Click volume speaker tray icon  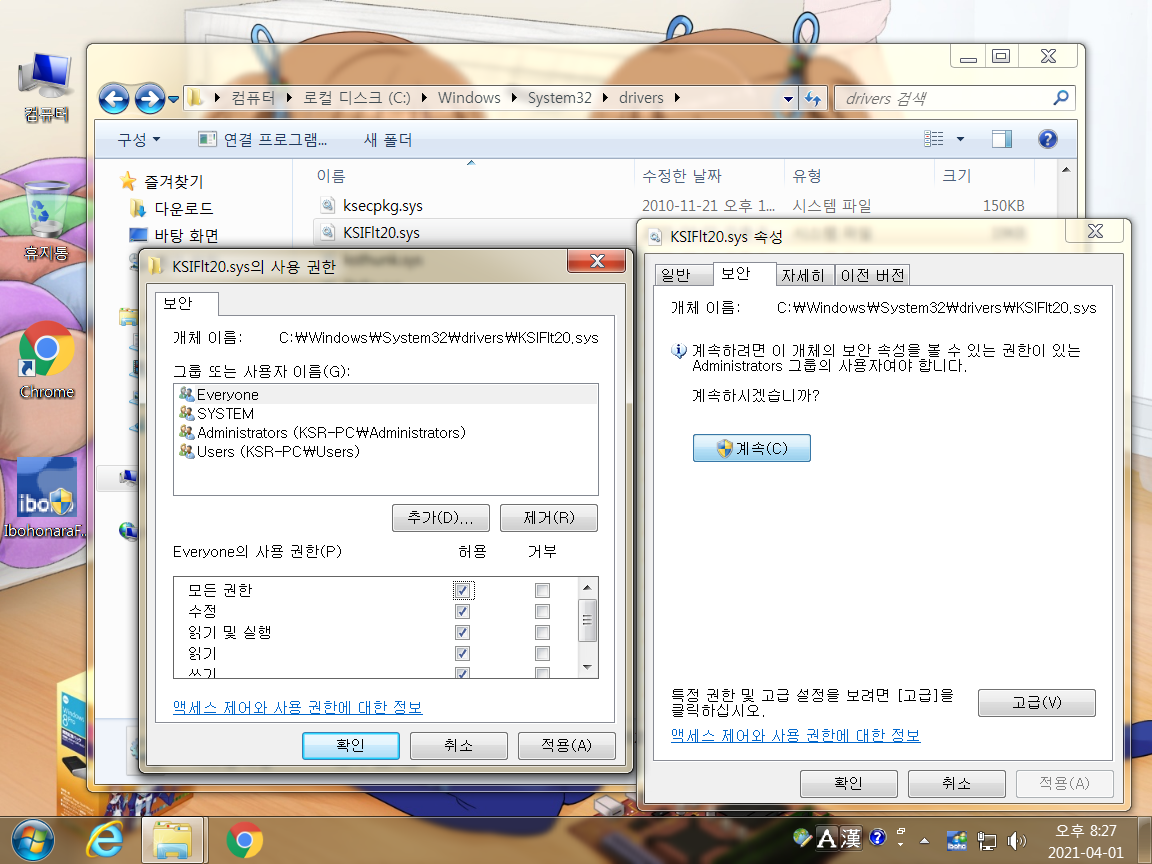(1017, 840)
